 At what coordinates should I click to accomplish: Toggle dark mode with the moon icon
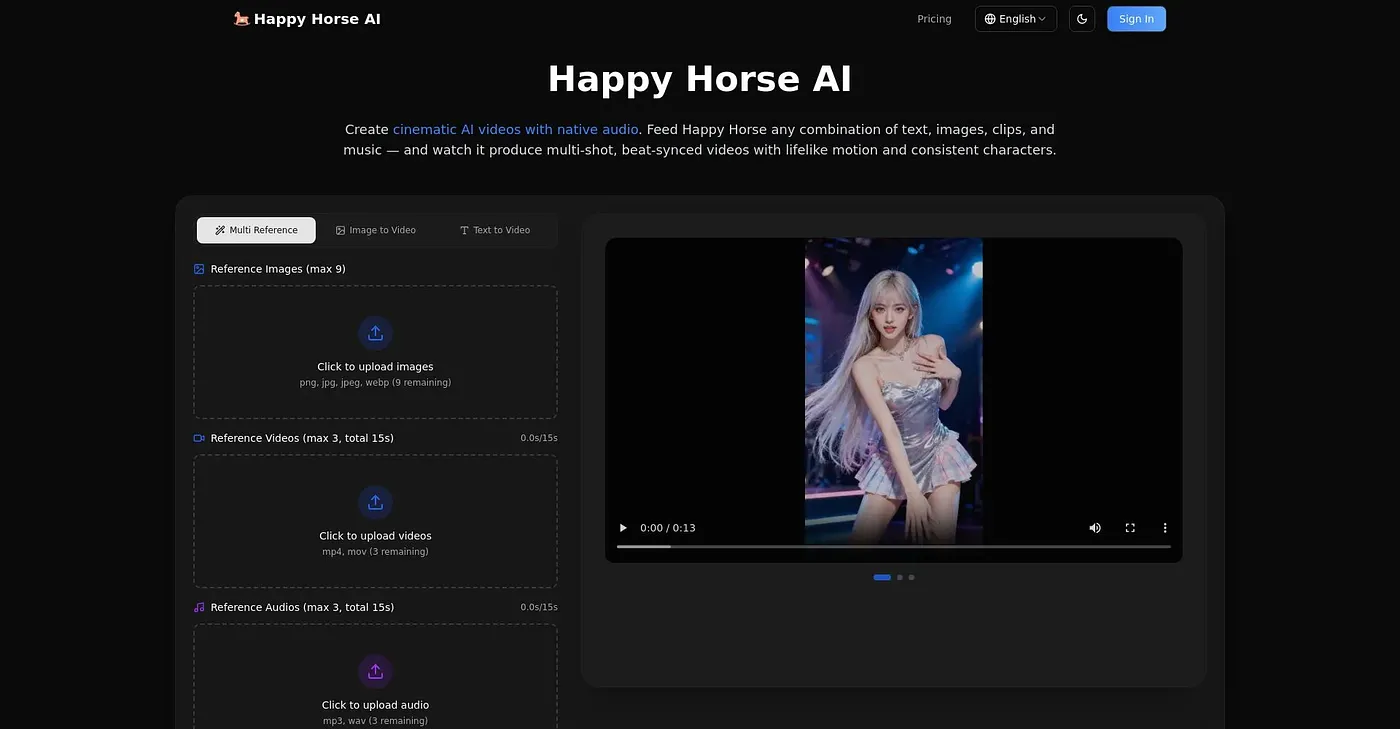coord(1082,19)
